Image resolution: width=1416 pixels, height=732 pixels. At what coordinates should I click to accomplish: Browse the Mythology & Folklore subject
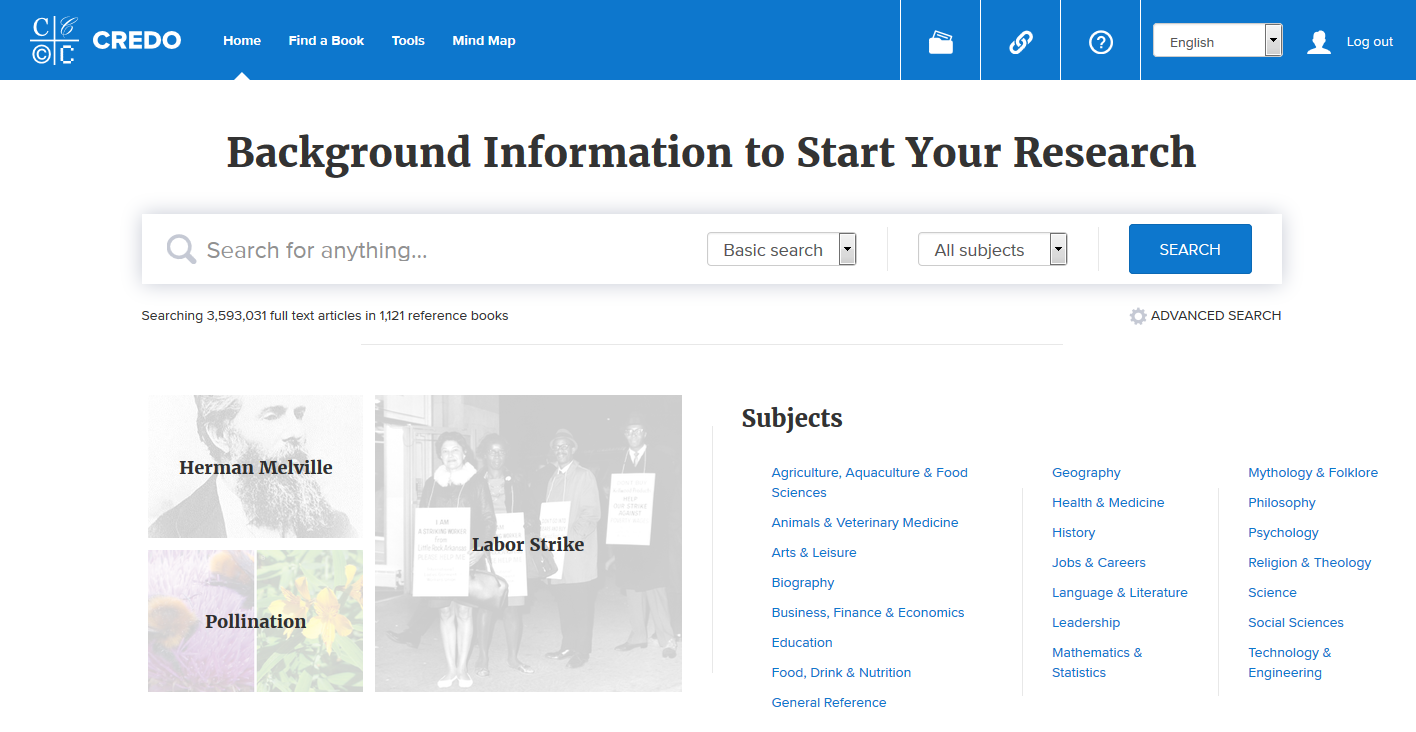coord(1312,473)
